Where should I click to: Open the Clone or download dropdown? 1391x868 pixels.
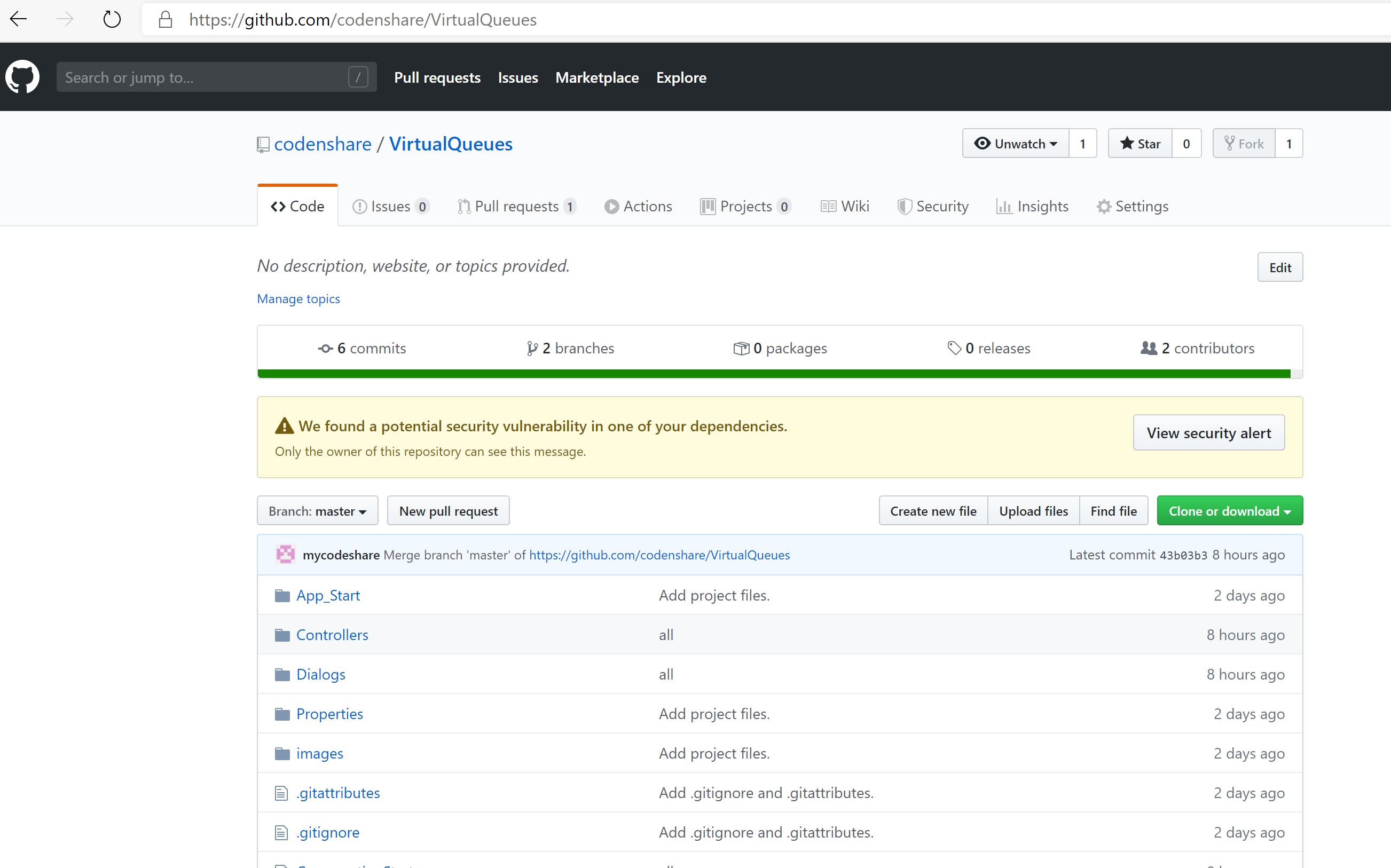tap(1229, 511)
